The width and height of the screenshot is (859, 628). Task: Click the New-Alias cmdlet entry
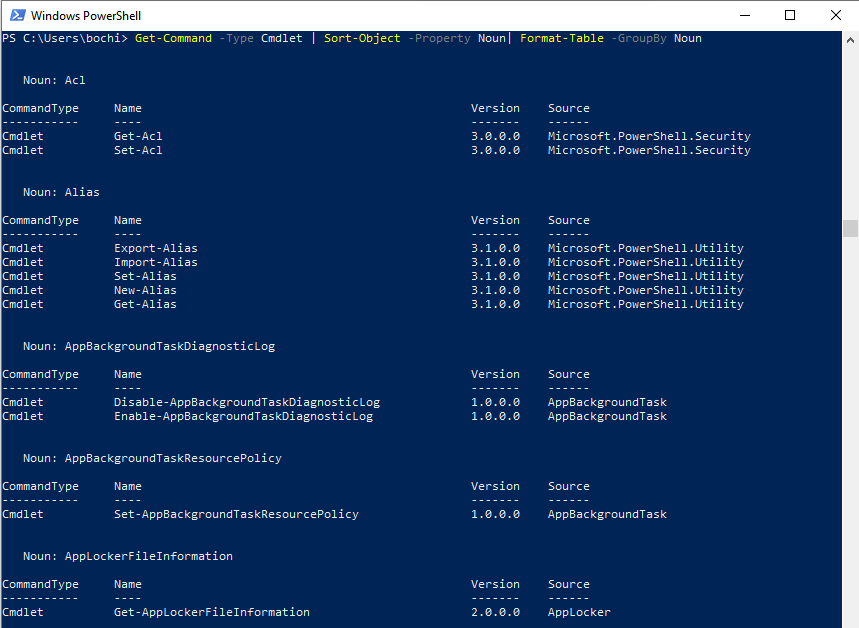click(x=145, y=290)
